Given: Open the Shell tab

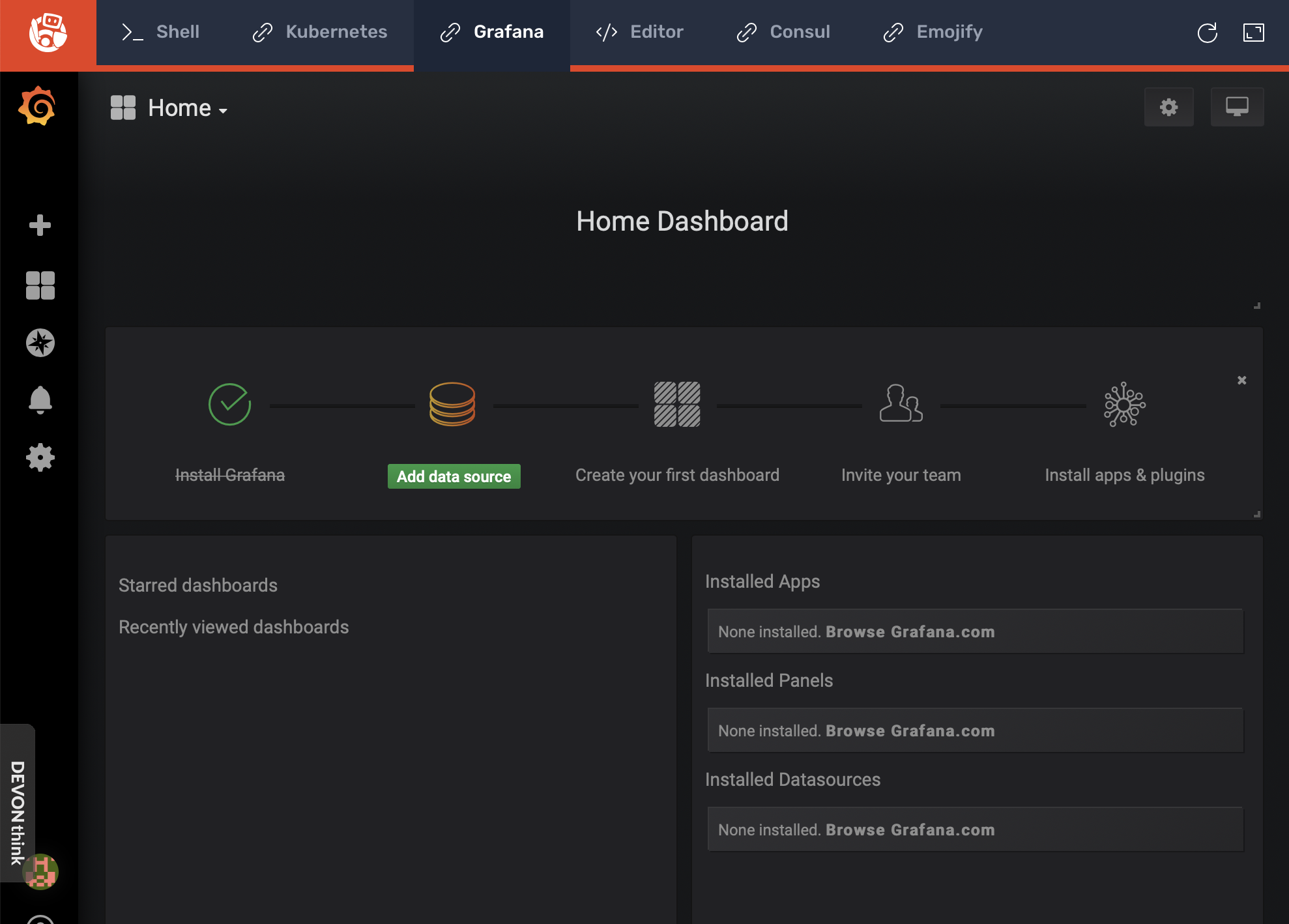Looking at the screenshot, I should coord(160,32).
